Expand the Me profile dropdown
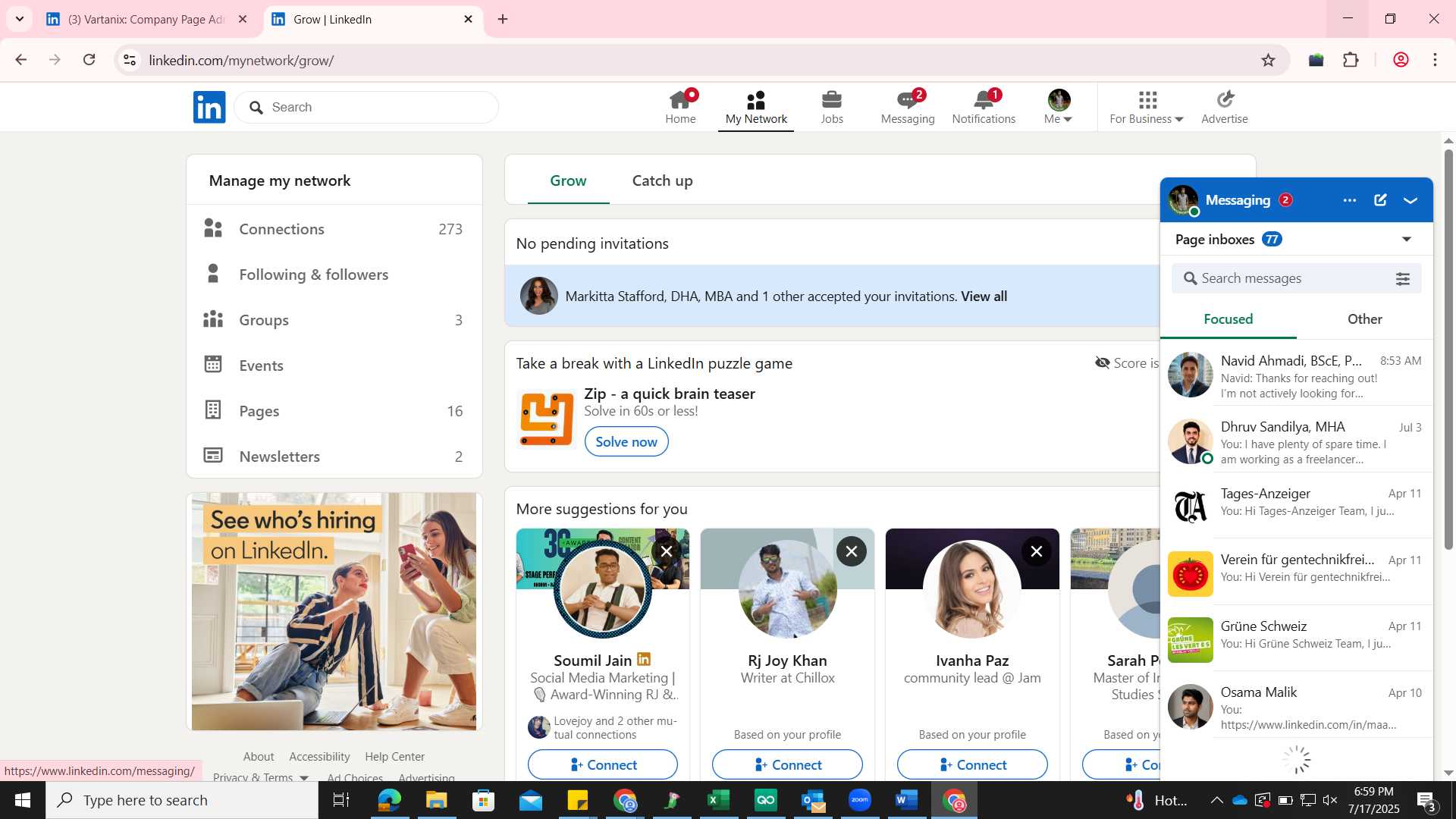Image resolution: width=1456 pixels, height=819 pixels. tap(1059, 107)
